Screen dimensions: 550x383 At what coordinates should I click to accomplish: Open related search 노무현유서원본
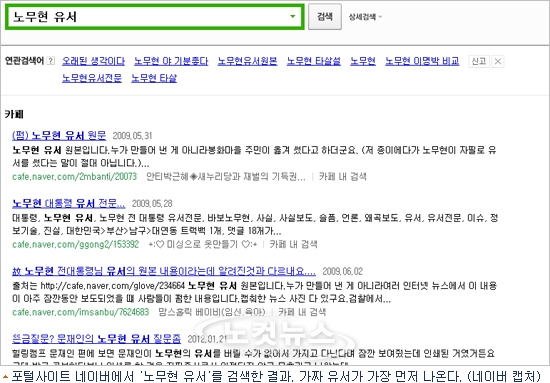click(x=247, y=61)
